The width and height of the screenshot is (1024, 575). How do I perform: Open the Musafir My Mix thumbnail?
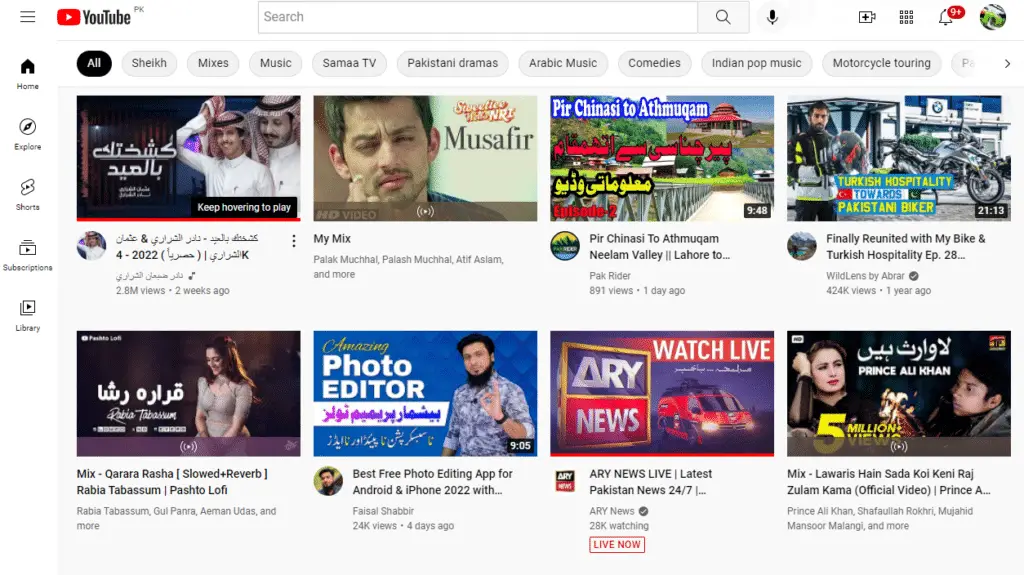(425, 158)
